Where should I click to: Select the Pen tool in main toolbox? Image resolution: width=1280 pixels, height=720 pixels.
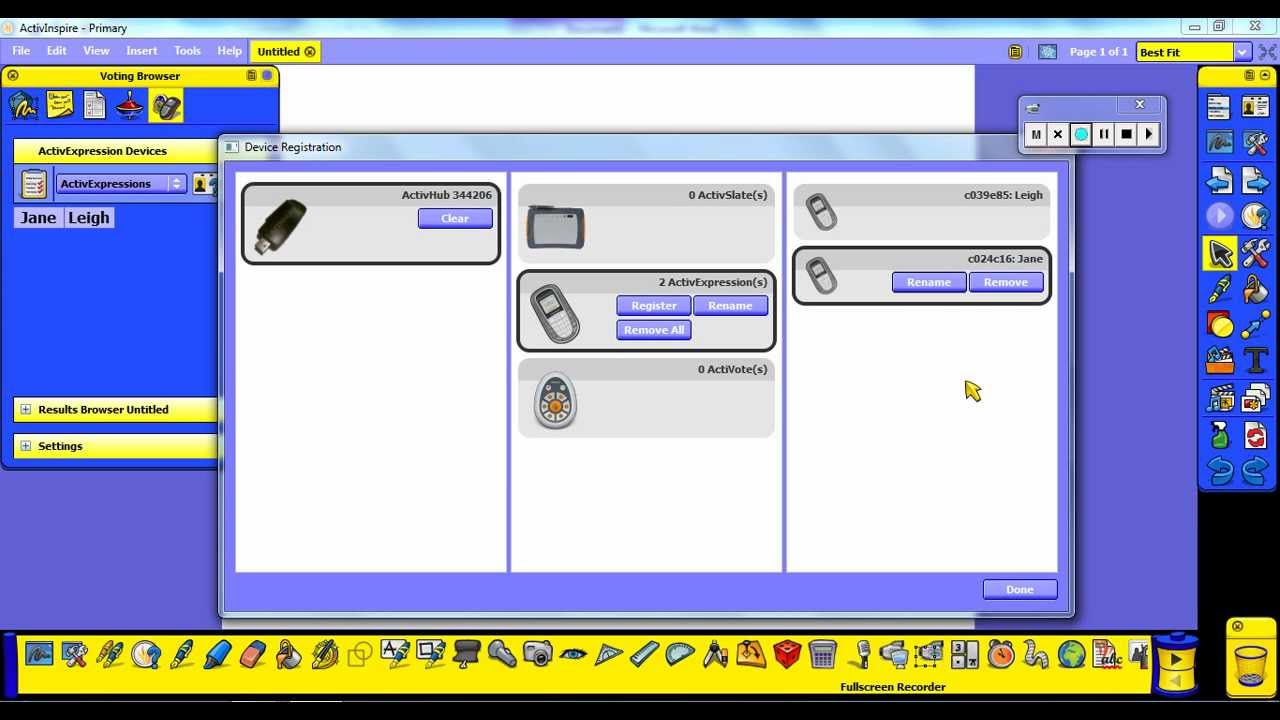(1219, 289)
